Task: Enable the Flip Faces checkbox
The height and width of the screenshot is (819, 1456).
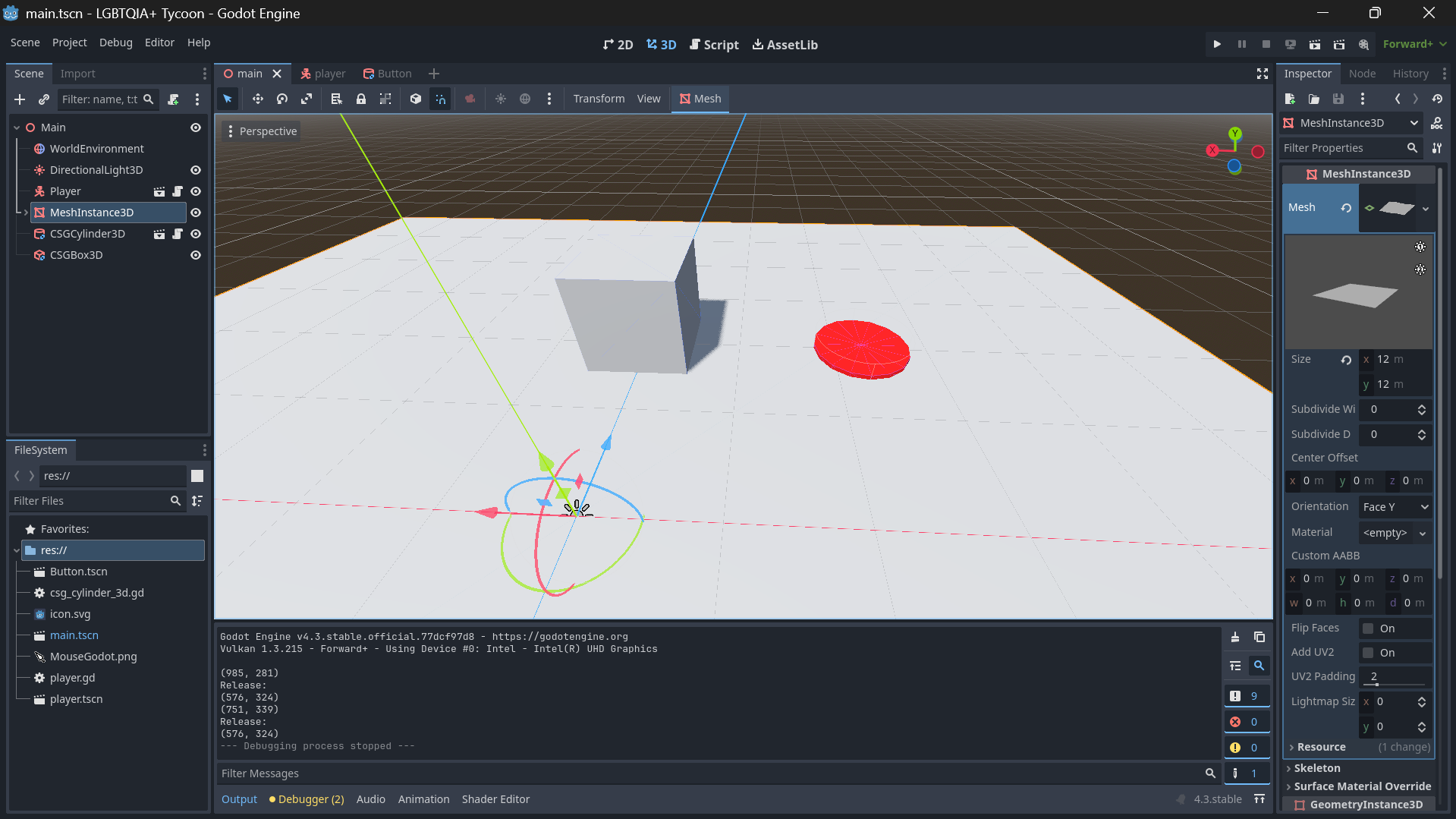Action: [1368, 628]
